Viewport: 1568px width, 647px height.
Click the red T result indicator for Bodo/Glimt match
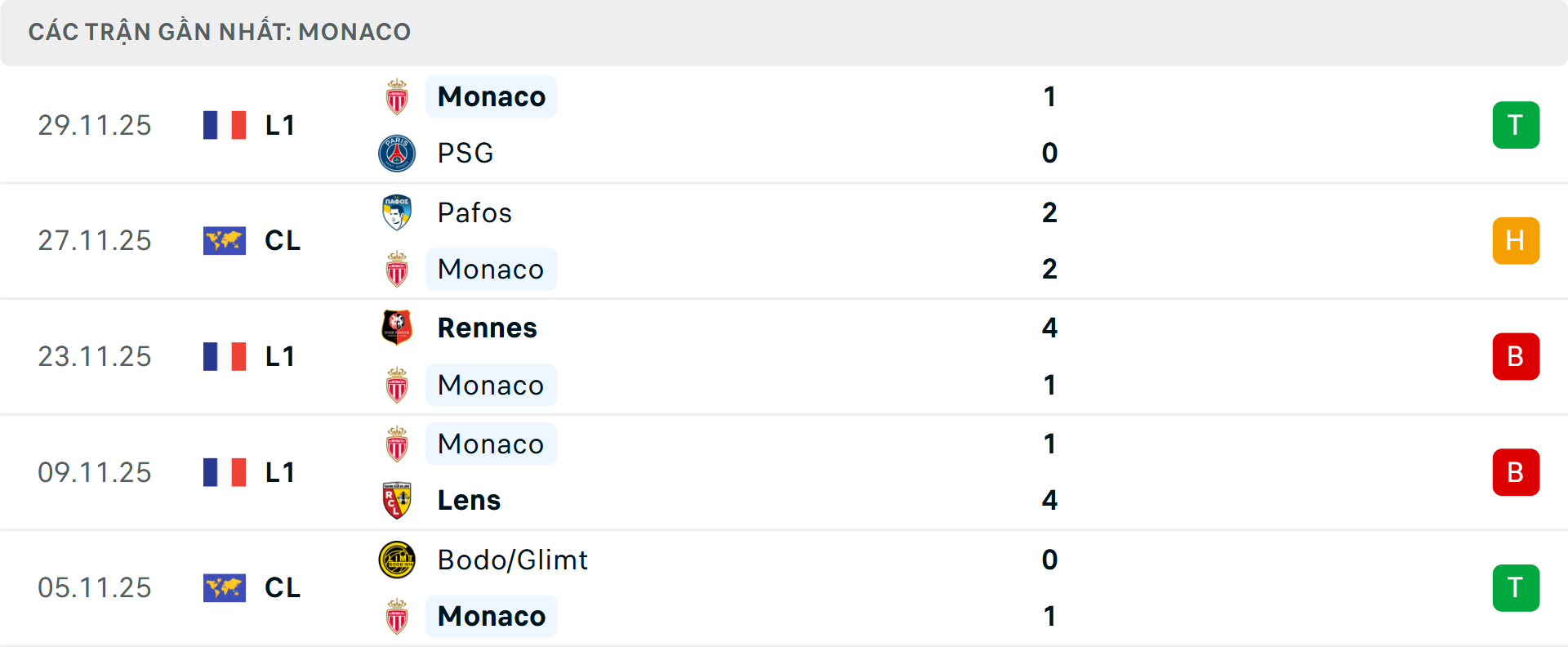coord(1516,587)
